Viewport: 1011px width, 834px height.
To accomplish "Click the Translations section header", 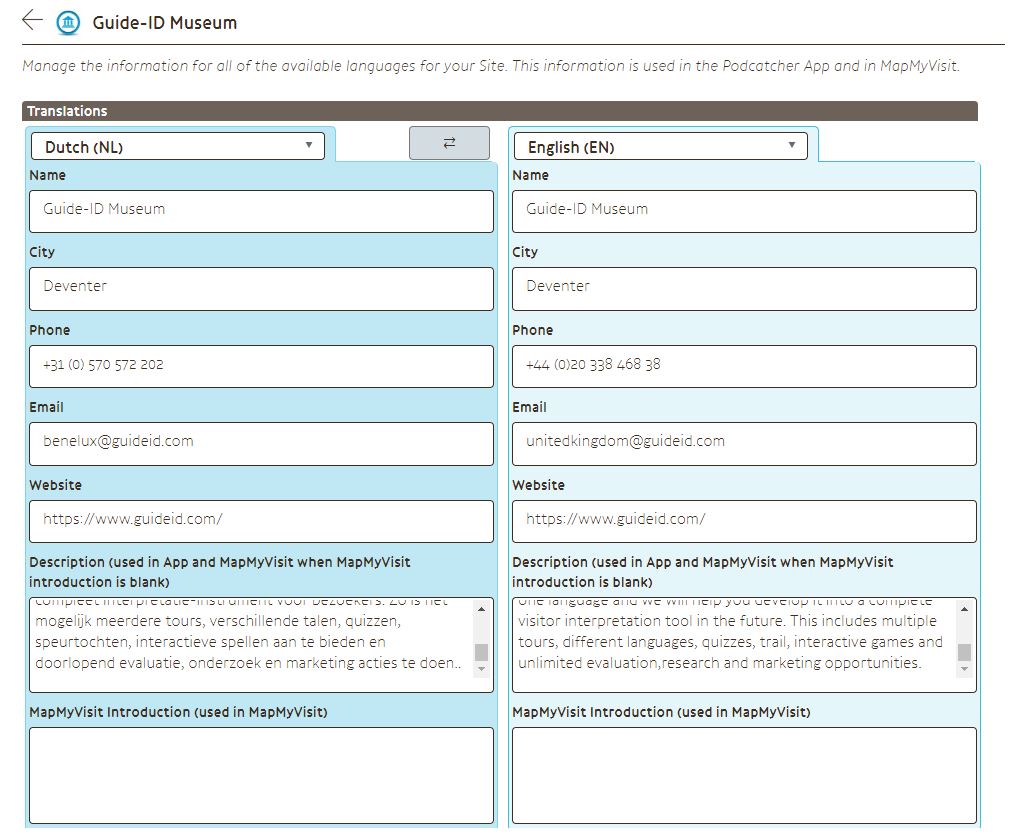I will pos(500,111).
